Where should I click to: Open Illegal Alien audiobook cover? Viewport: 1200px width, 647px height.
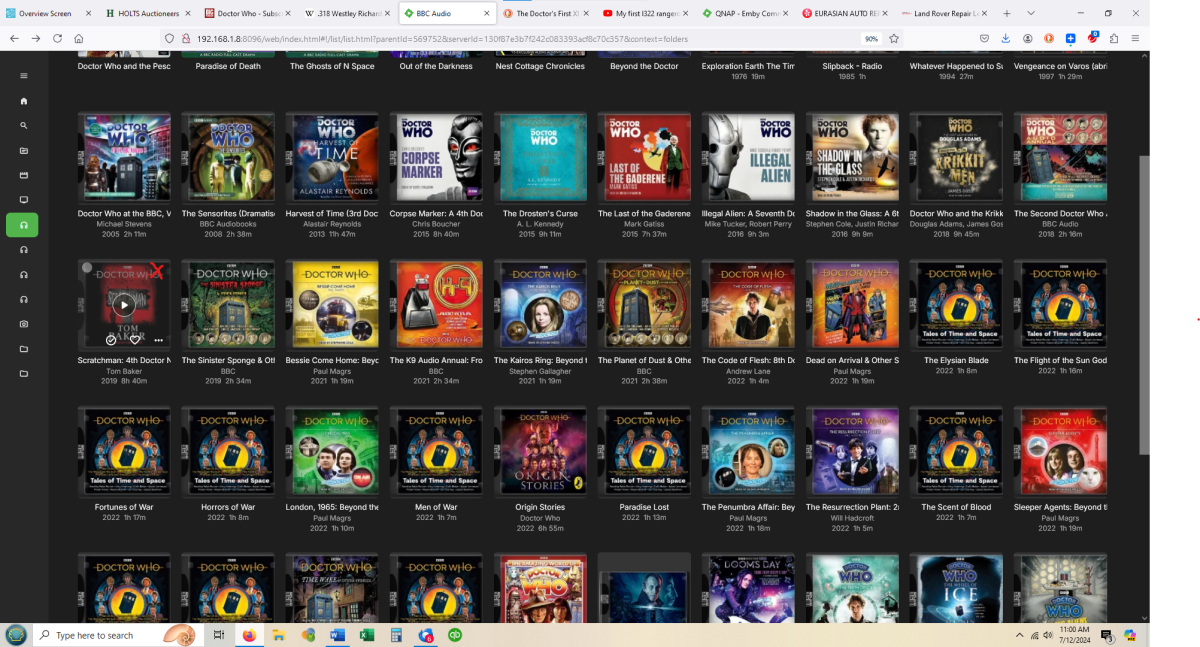(x=748, y=159)
